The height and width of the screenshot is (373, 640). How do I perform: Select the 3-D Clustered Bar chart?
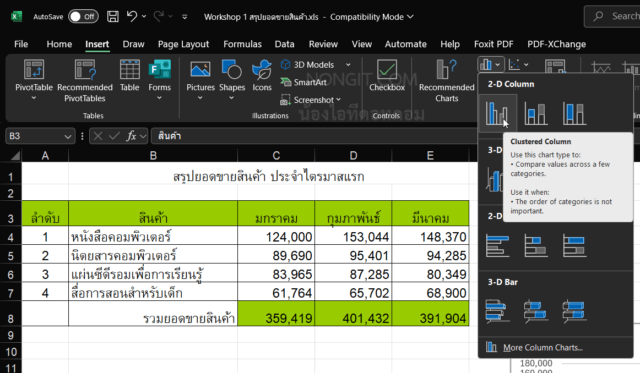(498, 311)
